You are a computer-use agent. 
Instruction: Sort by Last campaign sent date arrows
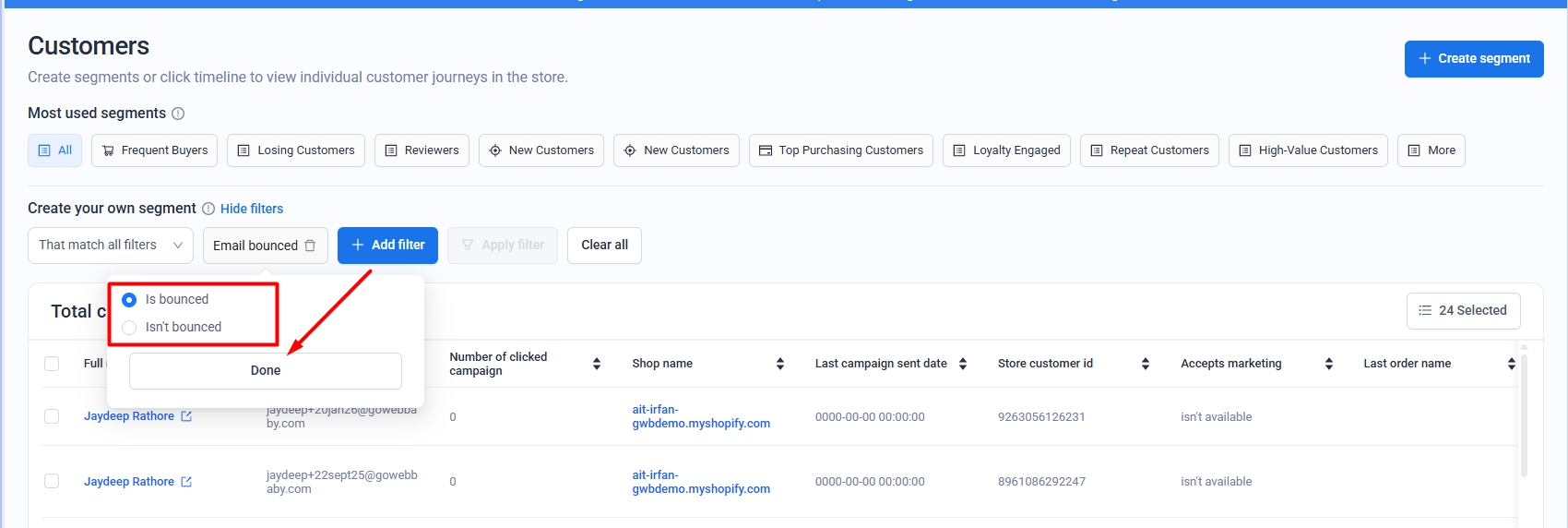coord(963,364)
